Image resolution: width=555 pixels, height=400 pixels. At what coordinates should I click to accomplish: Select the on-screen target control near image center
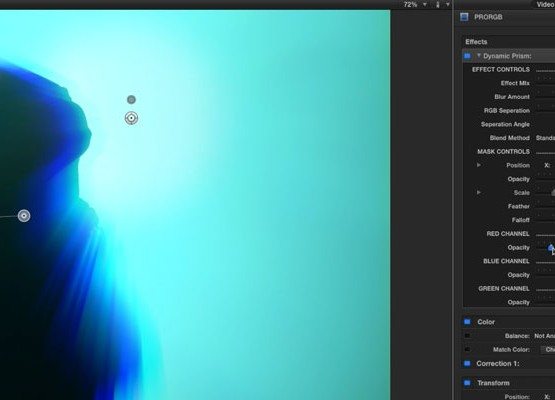click(131, 118)
